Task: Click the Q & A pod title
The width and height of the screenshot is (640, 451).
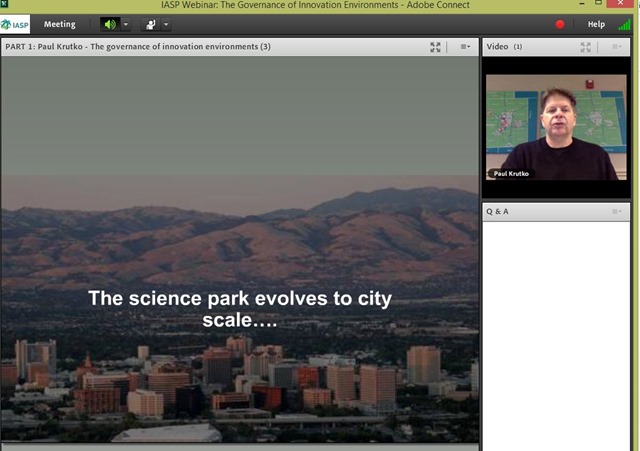Action: pos(497,211)
